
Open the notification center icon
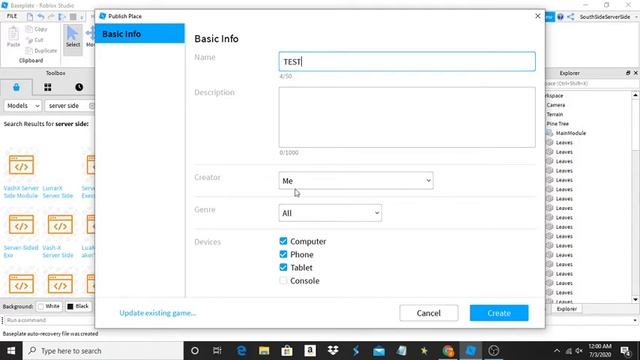[x=625, y=351]
